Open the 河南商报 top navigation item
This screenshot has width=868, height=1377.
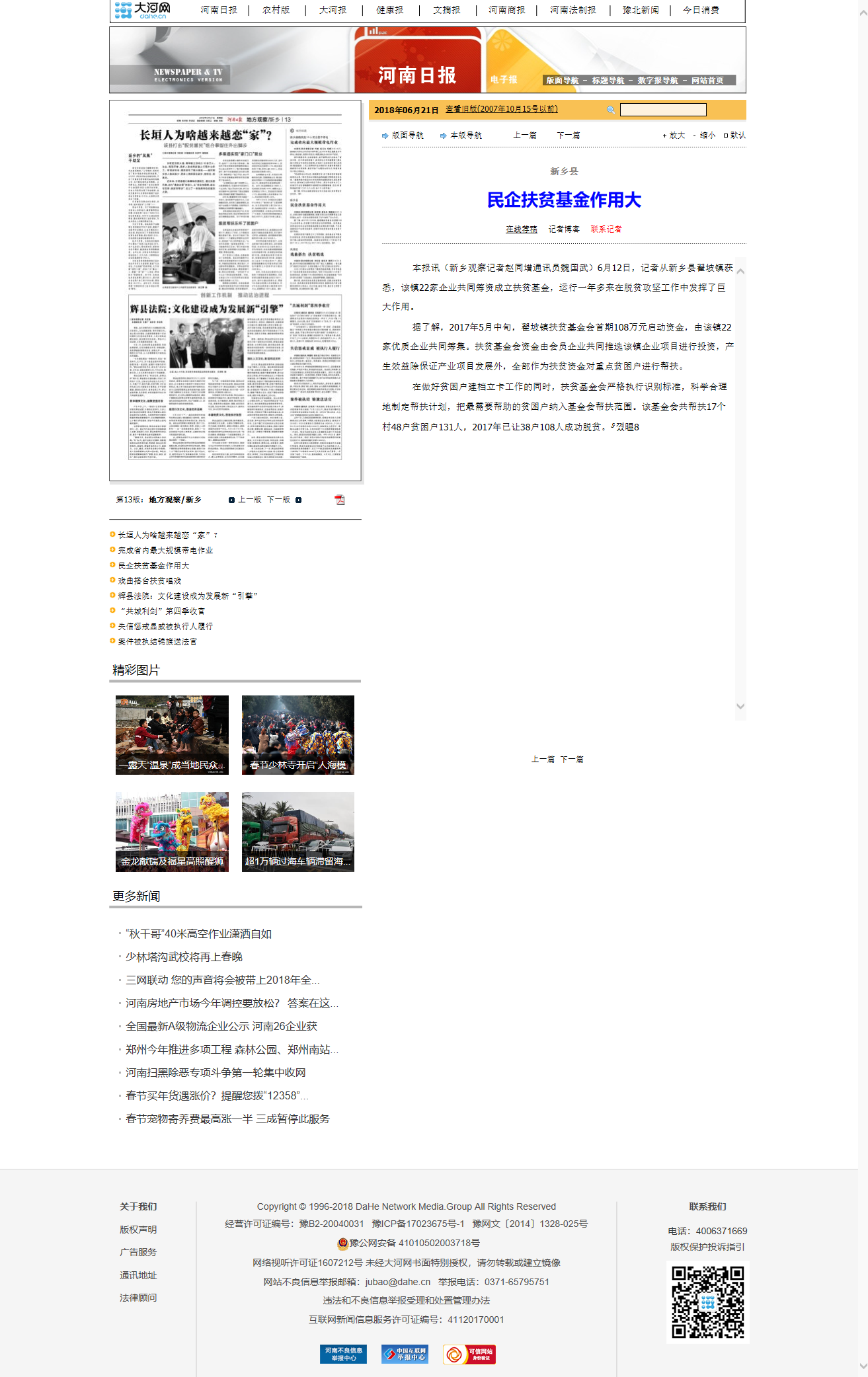coord(507,10)
